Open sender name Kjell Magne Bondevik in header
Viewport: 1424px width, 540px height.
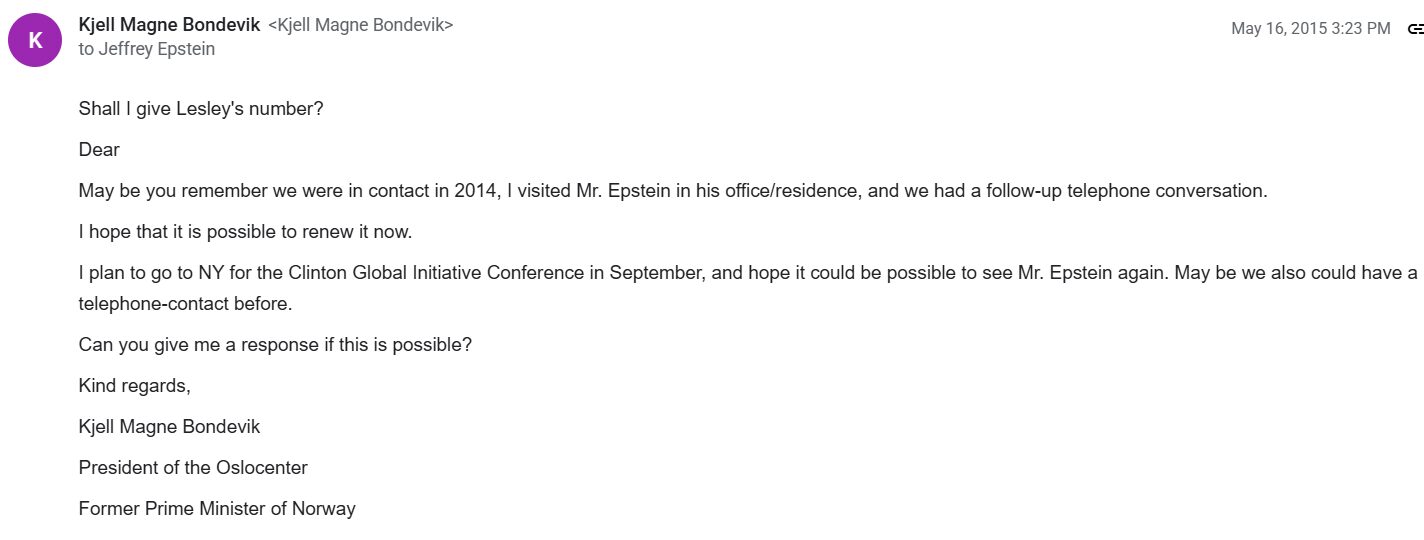tap(168, 25)
